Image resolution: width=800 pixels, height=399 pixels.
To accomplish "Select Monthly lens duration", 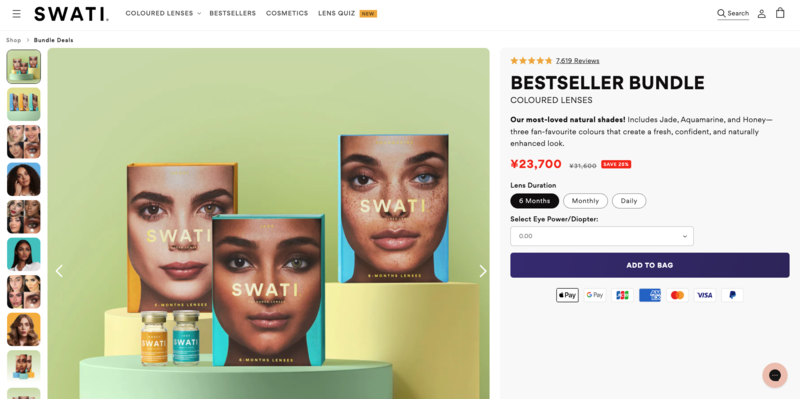I will click(x=585, y=201).
